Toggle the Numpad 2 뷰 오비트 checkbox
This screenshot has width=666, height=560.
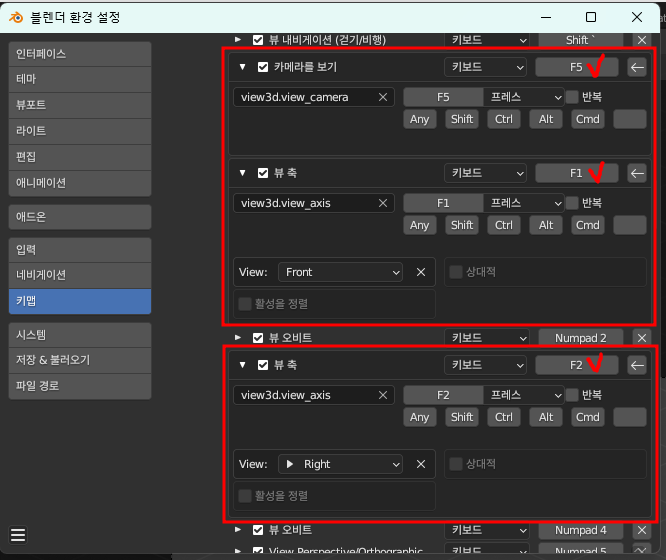coord(258,338)
